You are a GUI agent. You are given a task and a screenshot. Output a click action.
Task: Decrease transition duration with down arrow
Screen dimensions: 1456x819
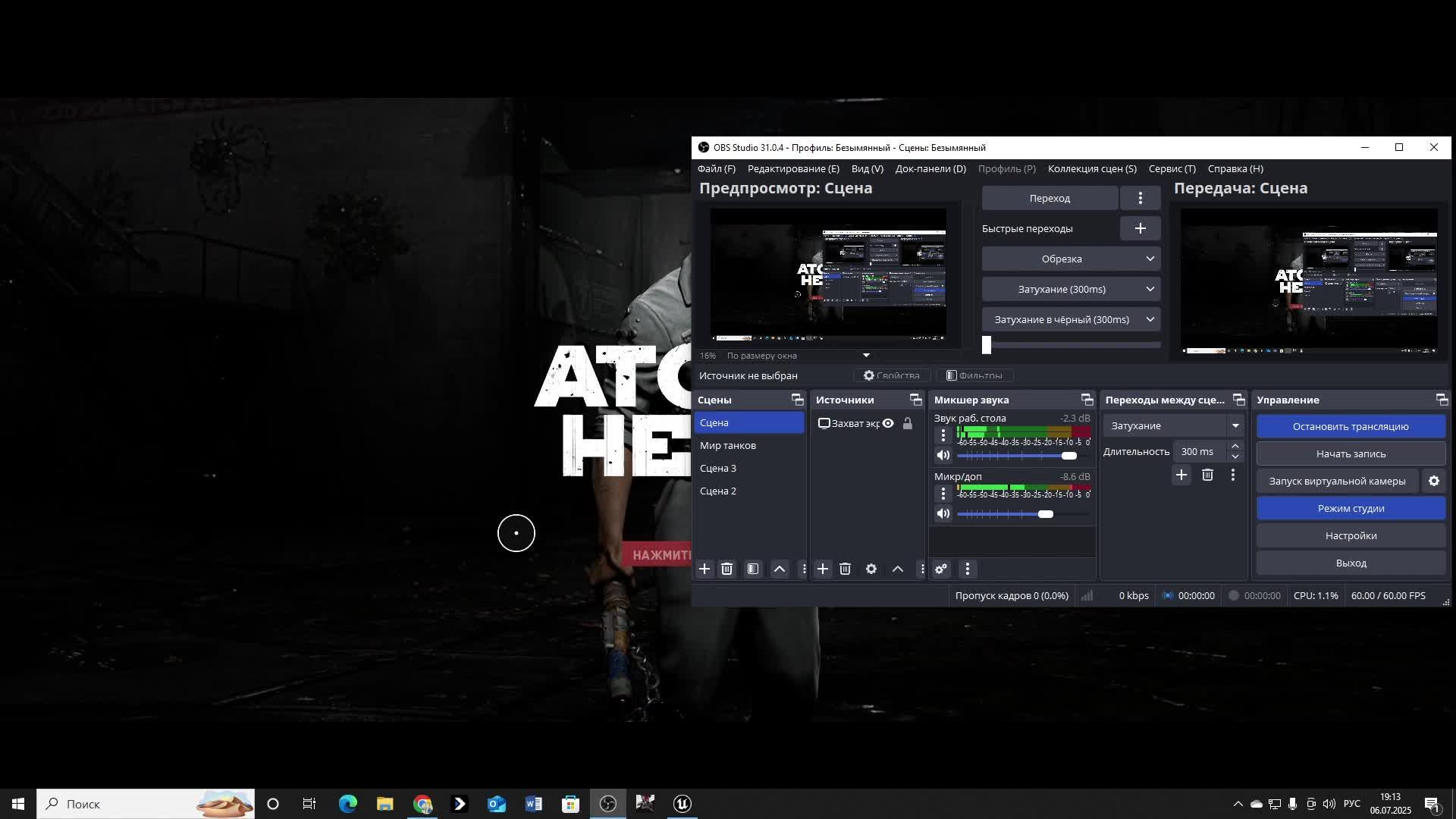click(1235, 457)
